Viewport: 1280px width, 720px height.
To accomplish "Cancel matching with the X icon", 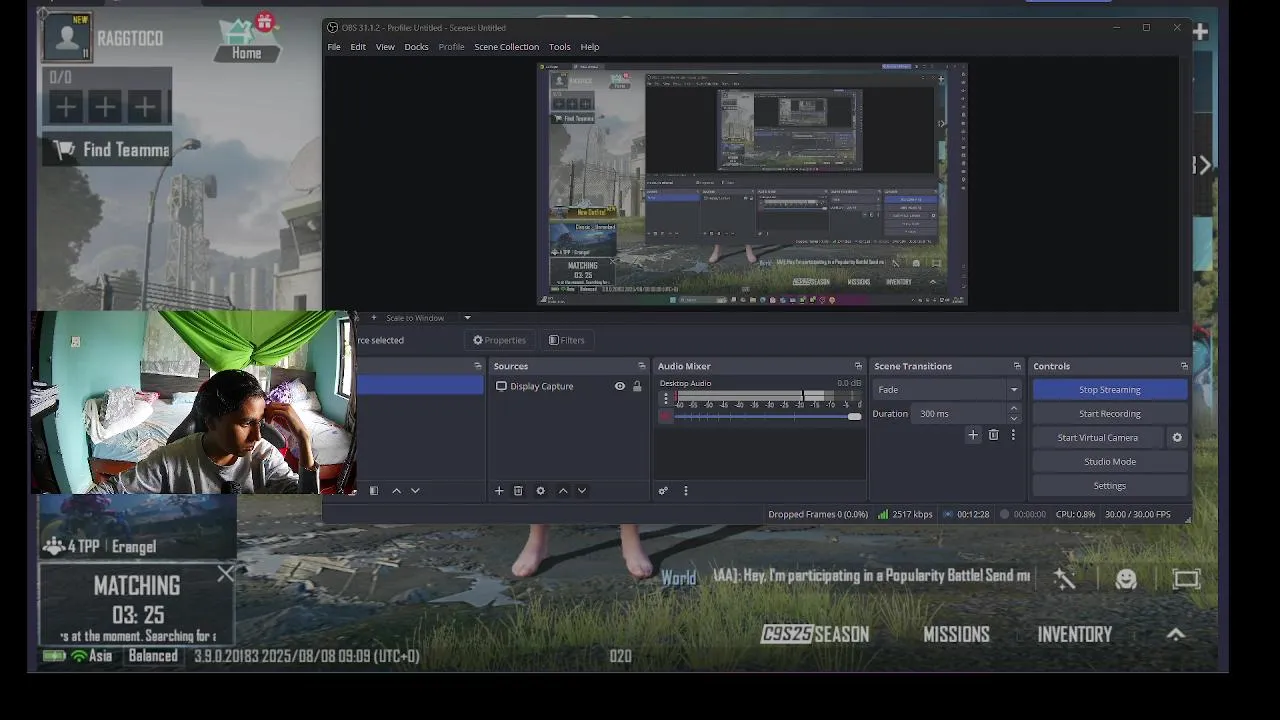I will pyautogui.click(x=225, y=574).
